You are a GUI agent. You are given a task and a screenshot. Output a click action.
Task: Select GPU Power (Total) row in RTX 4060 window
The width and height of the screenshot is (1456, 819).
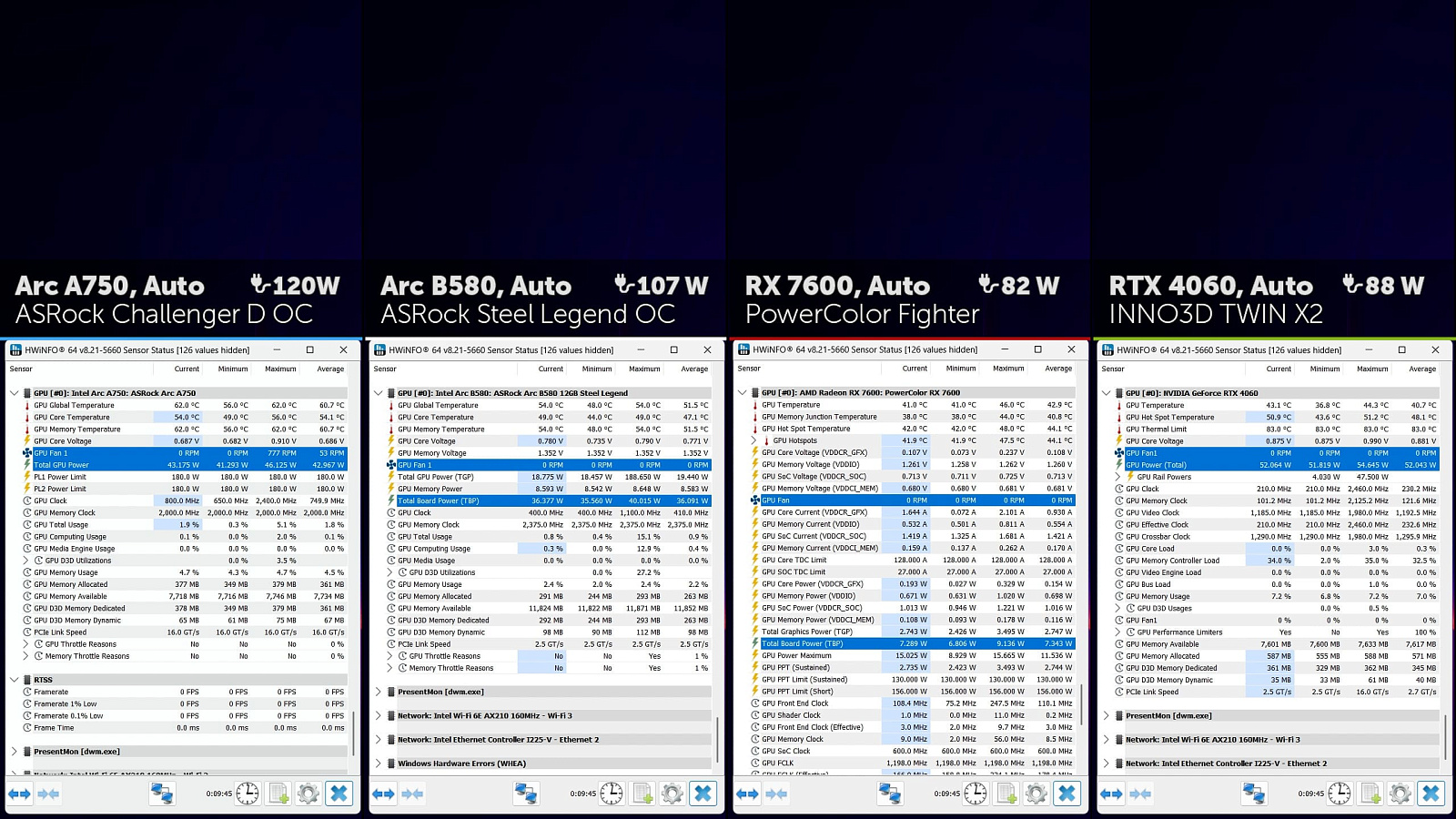click(1277, 465)
